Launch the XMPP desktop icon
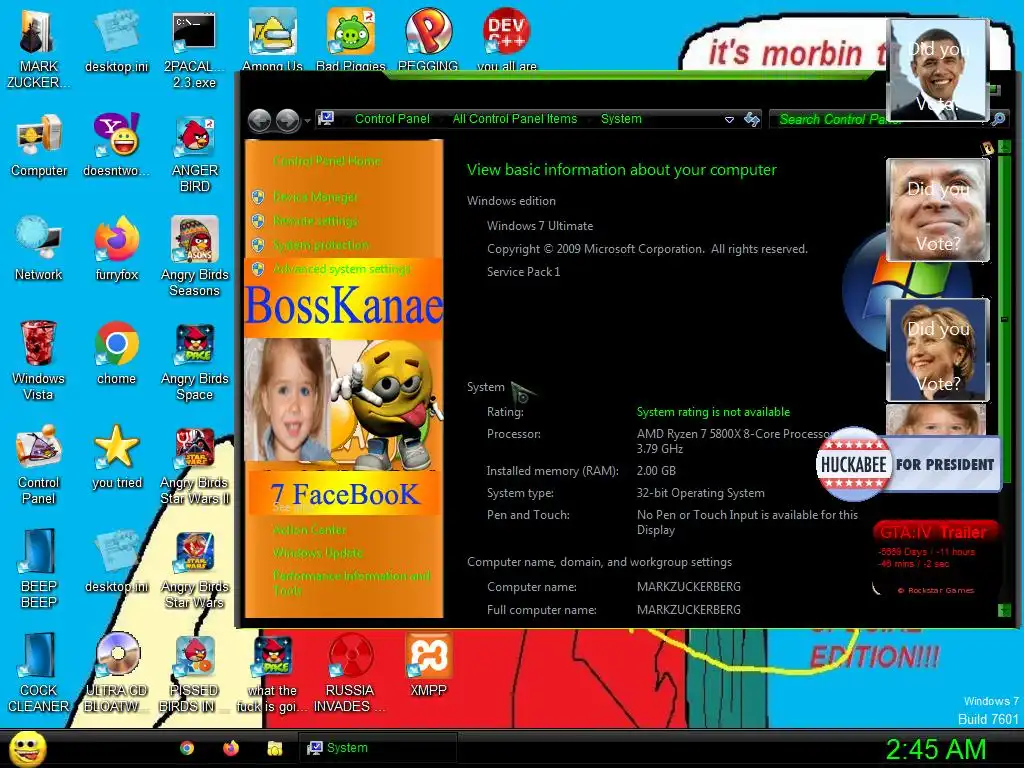 pyautogui.click(x=428, y=665)
